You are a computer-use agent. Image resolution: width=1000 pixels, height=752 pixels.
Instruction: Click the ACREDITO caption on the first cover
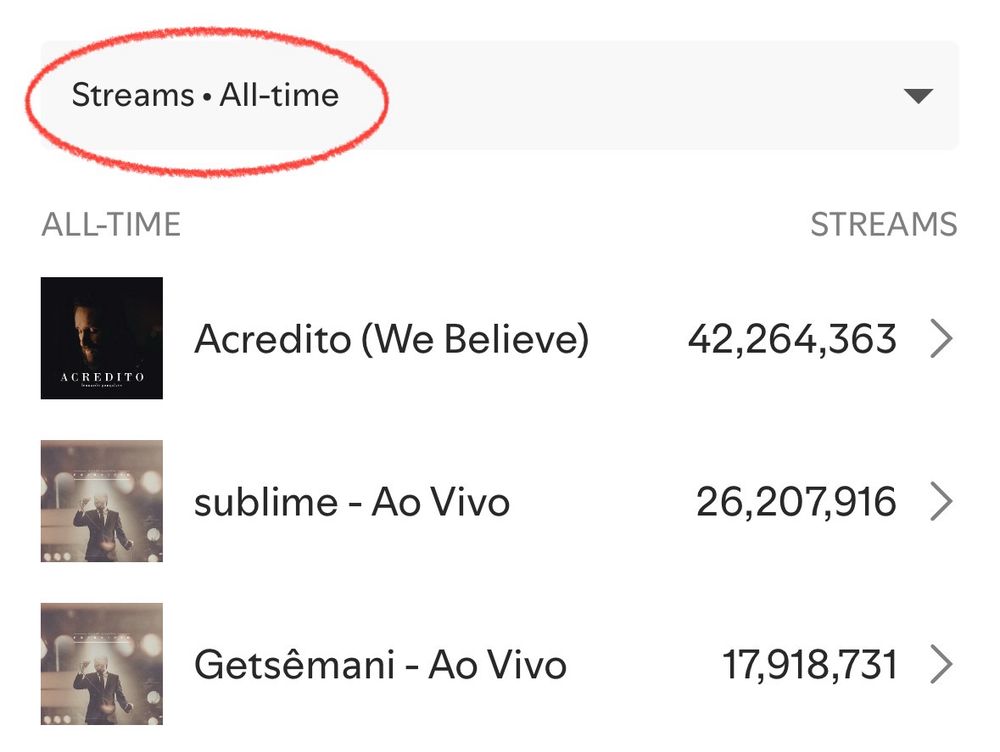tap(101, 377)
